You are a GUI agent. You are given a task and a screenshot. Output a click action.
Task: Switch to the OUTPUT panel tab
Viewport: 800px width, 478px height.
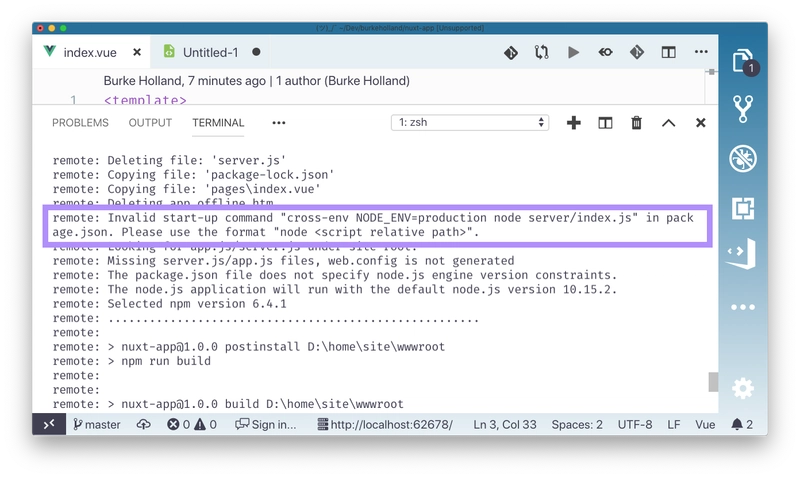150,123
